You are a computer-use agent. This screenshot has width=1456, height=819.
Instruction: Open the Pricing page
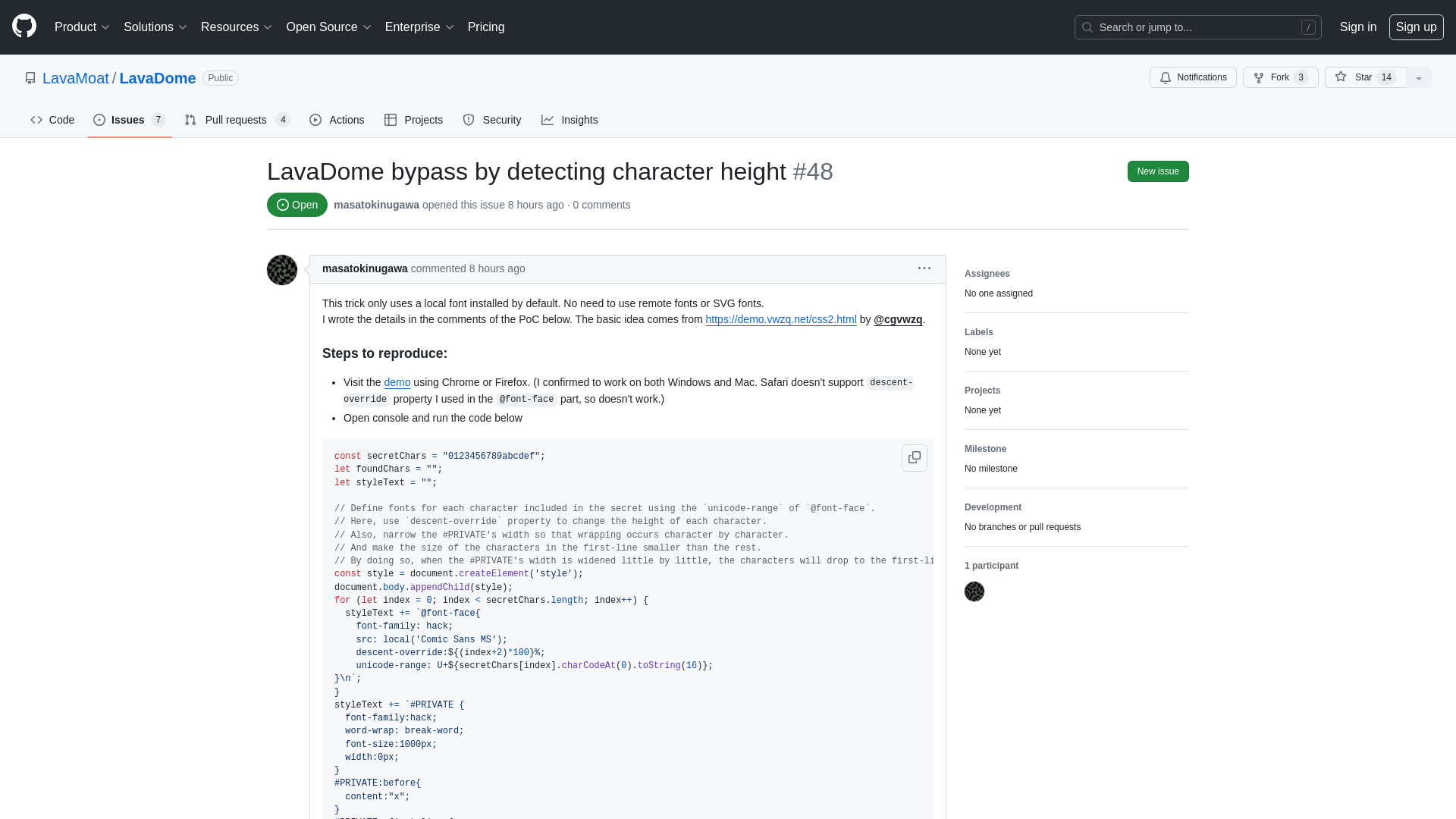point(486,27)
